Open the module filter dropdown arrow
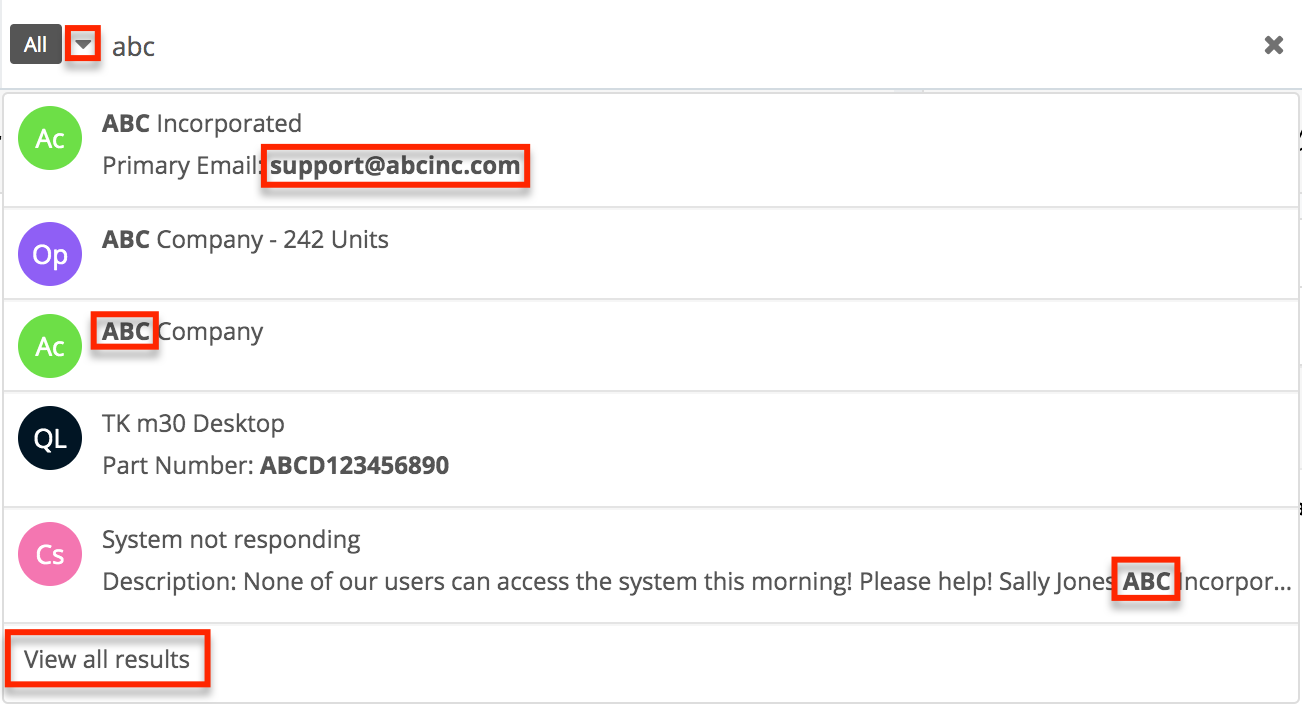This screenshot has height=704, width=1302. pos(84,45)
